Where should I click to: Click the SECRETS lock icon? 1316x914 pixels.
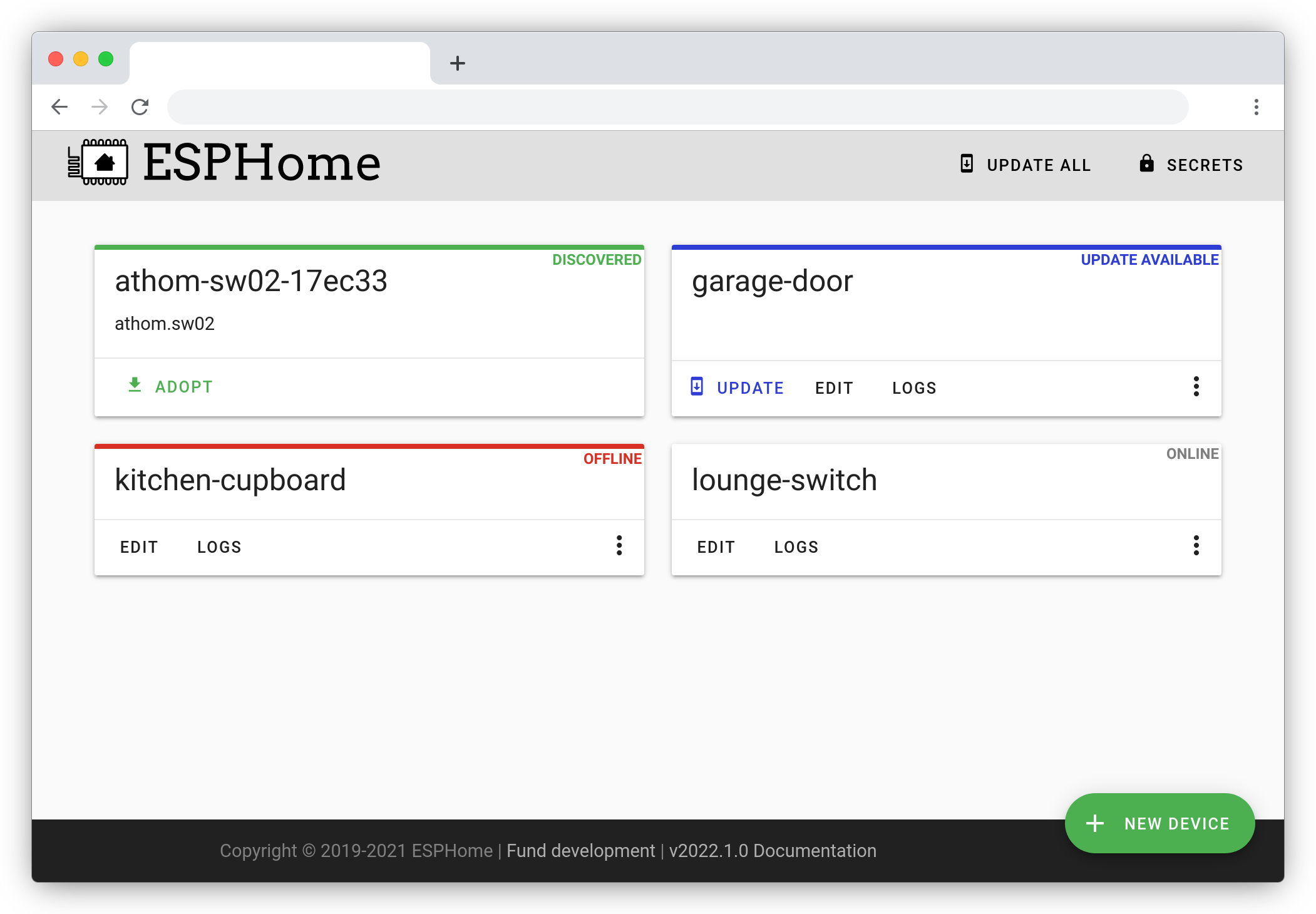(x=1143, y=163)
